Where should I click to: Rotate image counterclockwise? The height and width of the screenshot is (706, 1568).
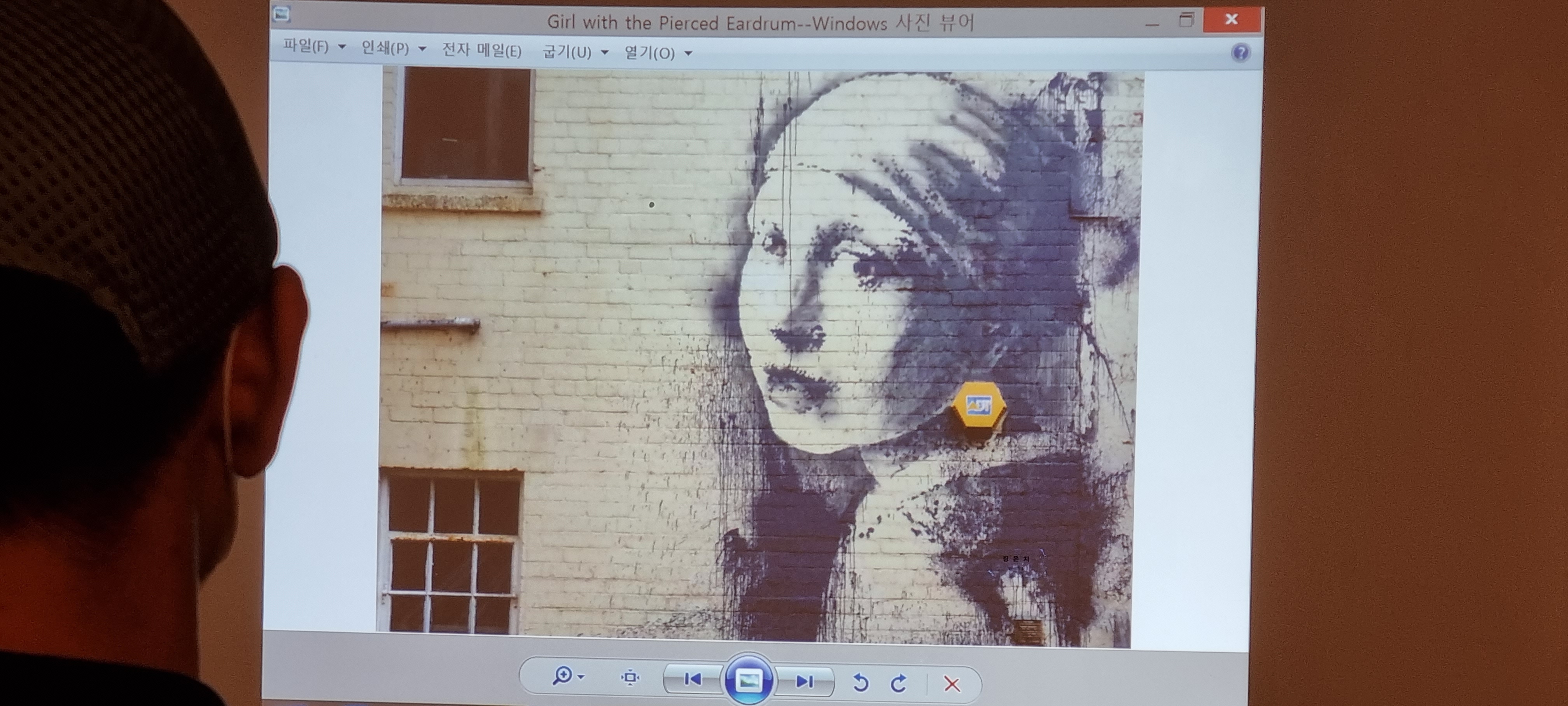coord(861,682)
